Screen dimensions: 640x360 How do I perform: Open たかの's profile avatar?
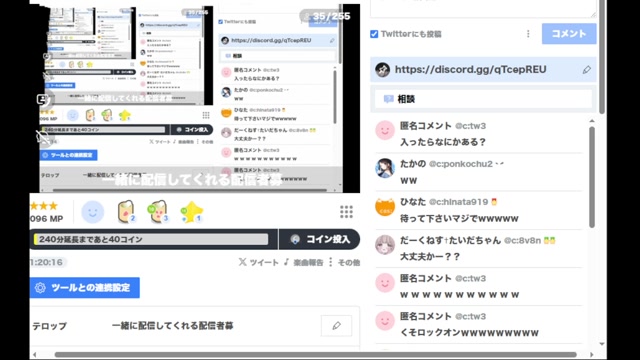(385, 168)
